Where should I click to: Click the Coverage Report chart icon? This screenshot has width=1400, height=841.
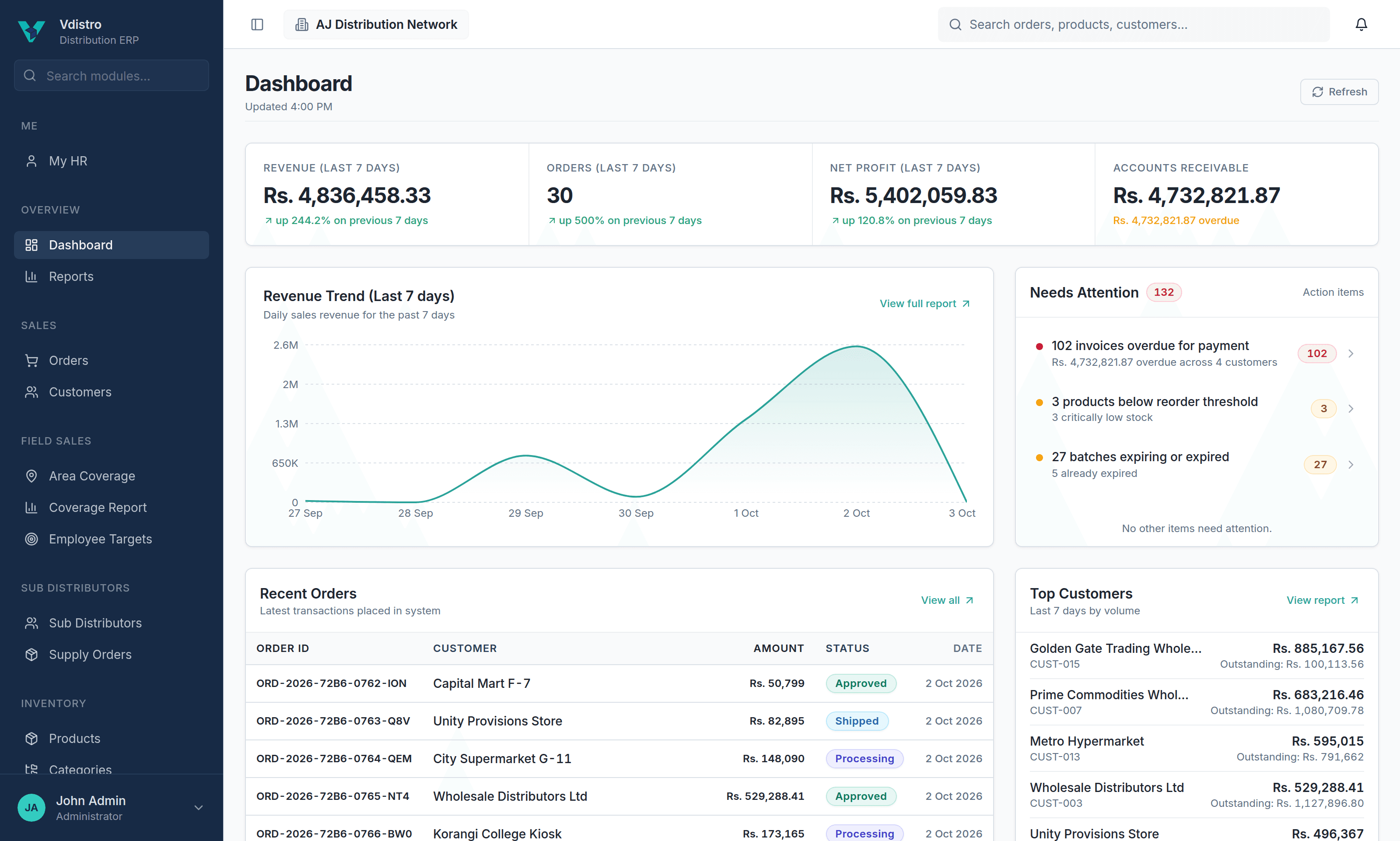pyautogui.click(x=32, y=508)
